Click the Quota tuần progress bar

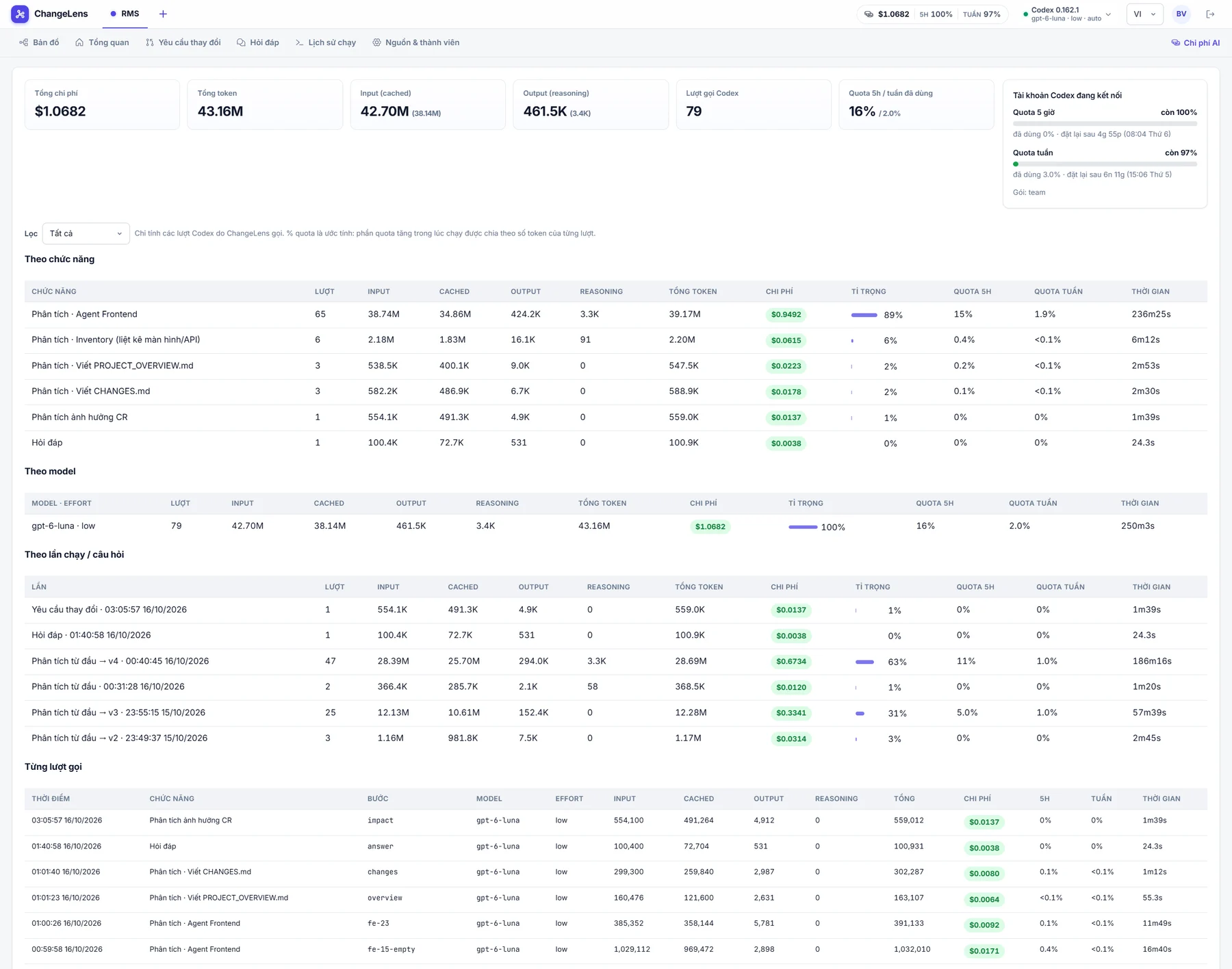(x=1105, y=164)
